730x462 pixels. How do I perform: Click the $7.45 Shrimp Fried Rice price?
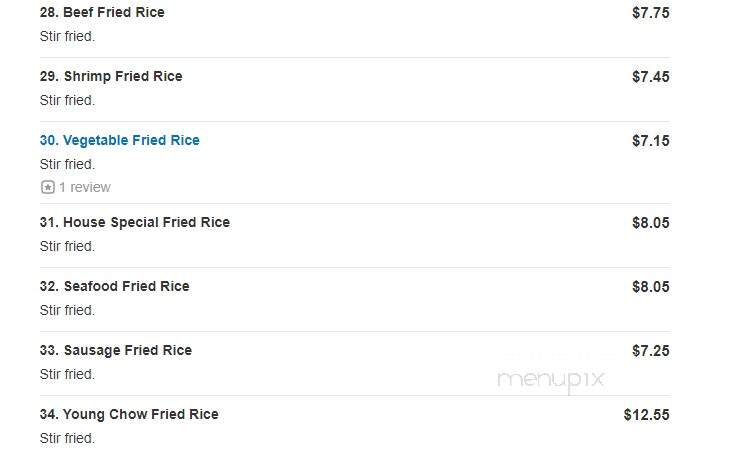[x=650, y=76]
